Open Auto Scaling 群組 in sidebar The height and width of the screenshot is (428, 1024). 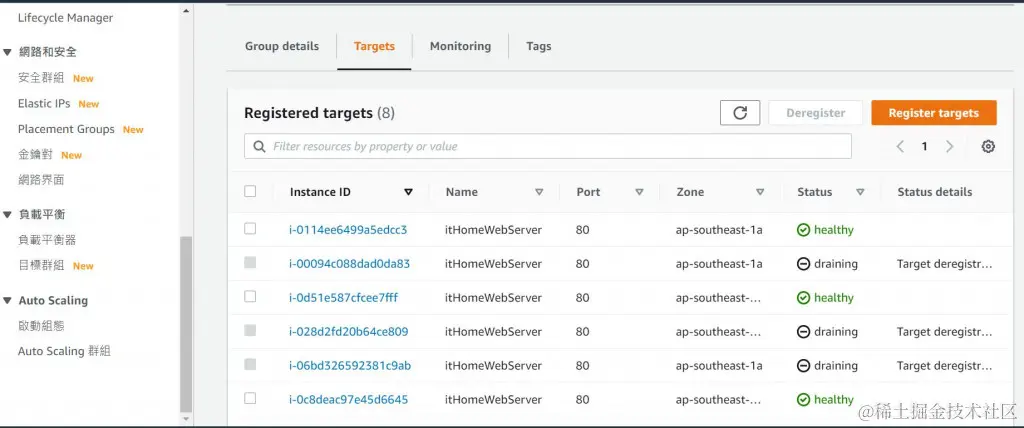(x=64, y=351)
